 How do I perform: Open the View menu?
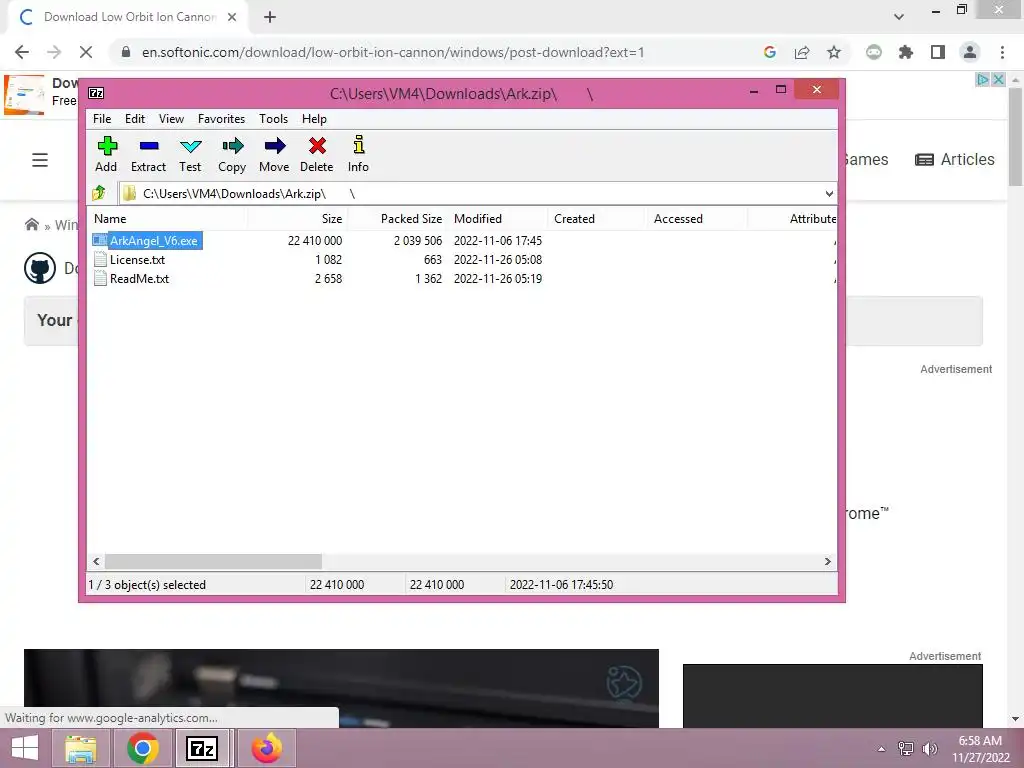[171, 119]
